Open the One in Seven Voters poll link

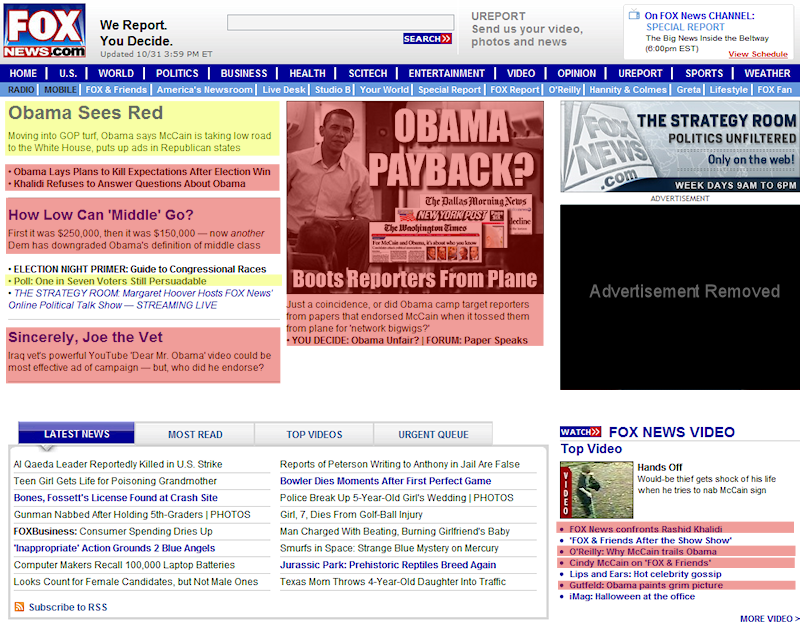pyautogui.click(x=110, y=281)
